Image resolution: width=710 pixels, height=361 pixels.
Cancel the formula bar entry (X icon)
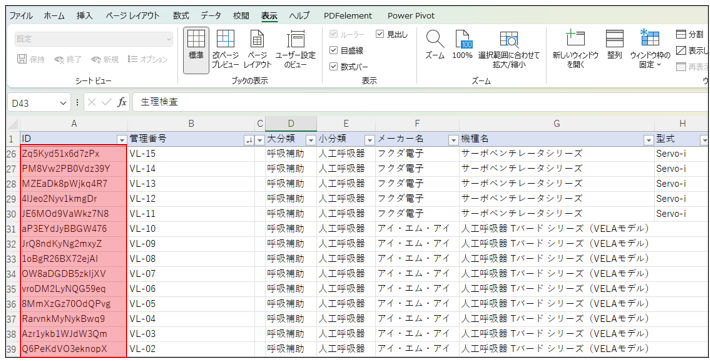(x=91, y=102)
